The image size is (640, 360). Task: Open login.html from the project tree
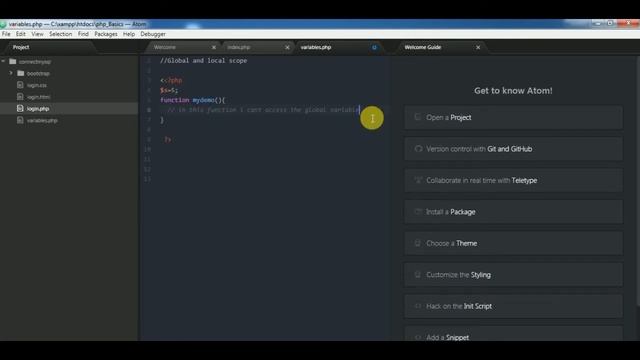(38, 97)
